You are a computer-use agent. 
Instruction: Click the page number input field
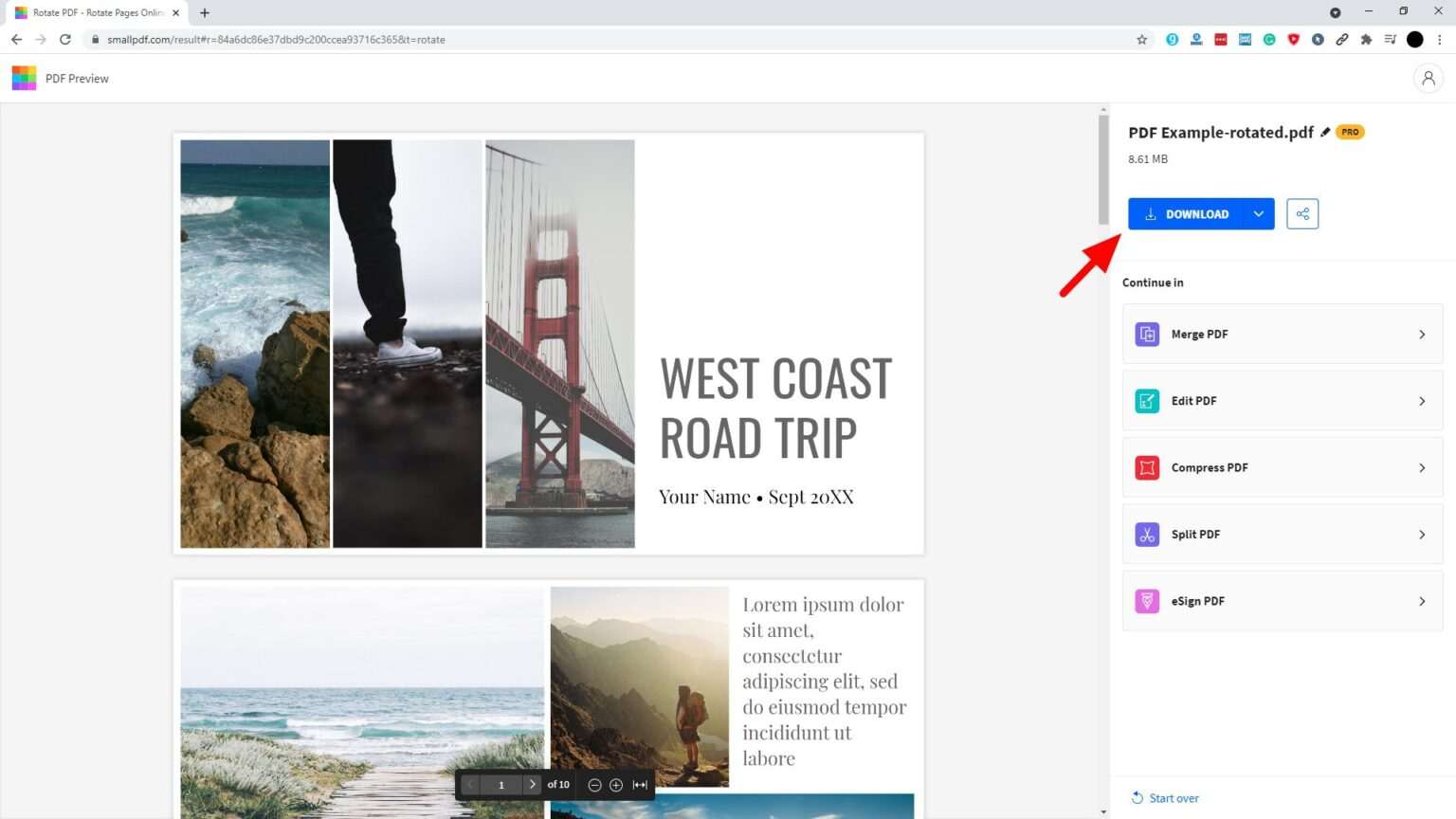tap(501, 785)
